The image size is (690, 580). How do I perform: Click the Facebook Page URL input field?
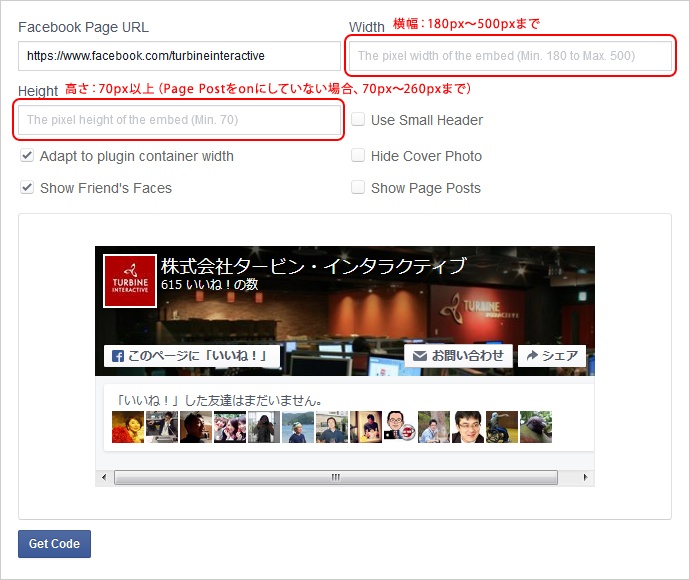point(179,56)
